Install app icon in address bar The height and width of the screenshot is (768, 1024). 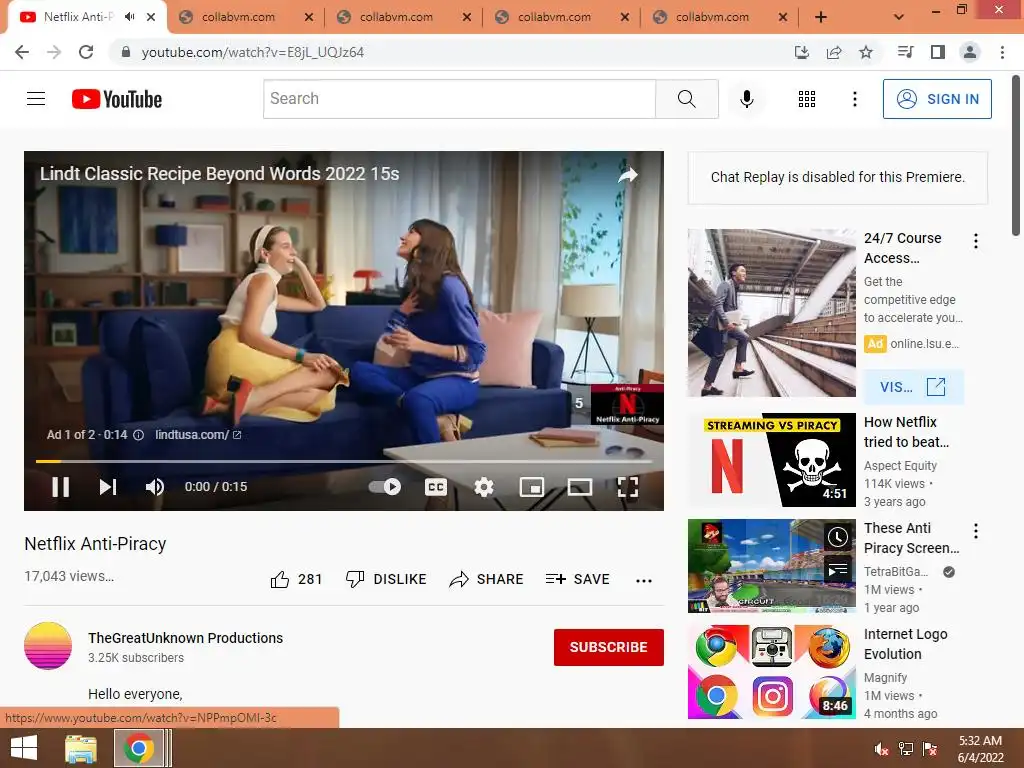pos(801,52)
